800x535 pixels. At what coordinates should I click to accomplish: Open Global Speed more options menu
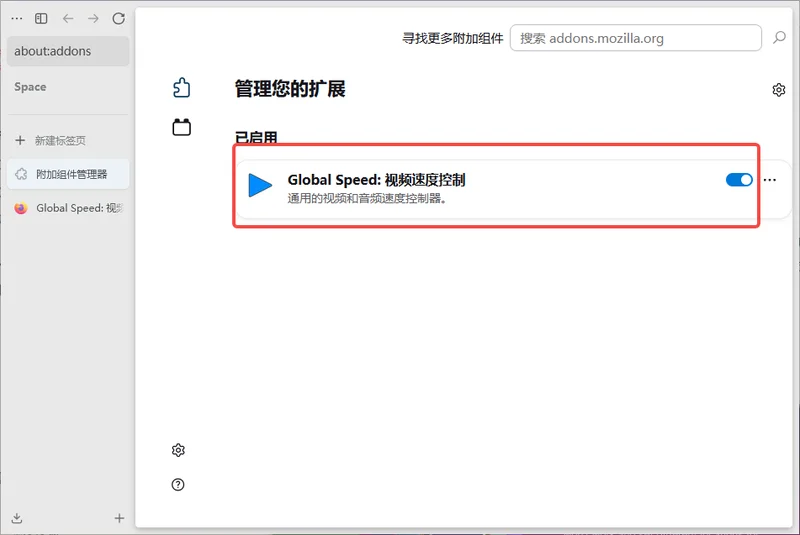pos(770,180)
